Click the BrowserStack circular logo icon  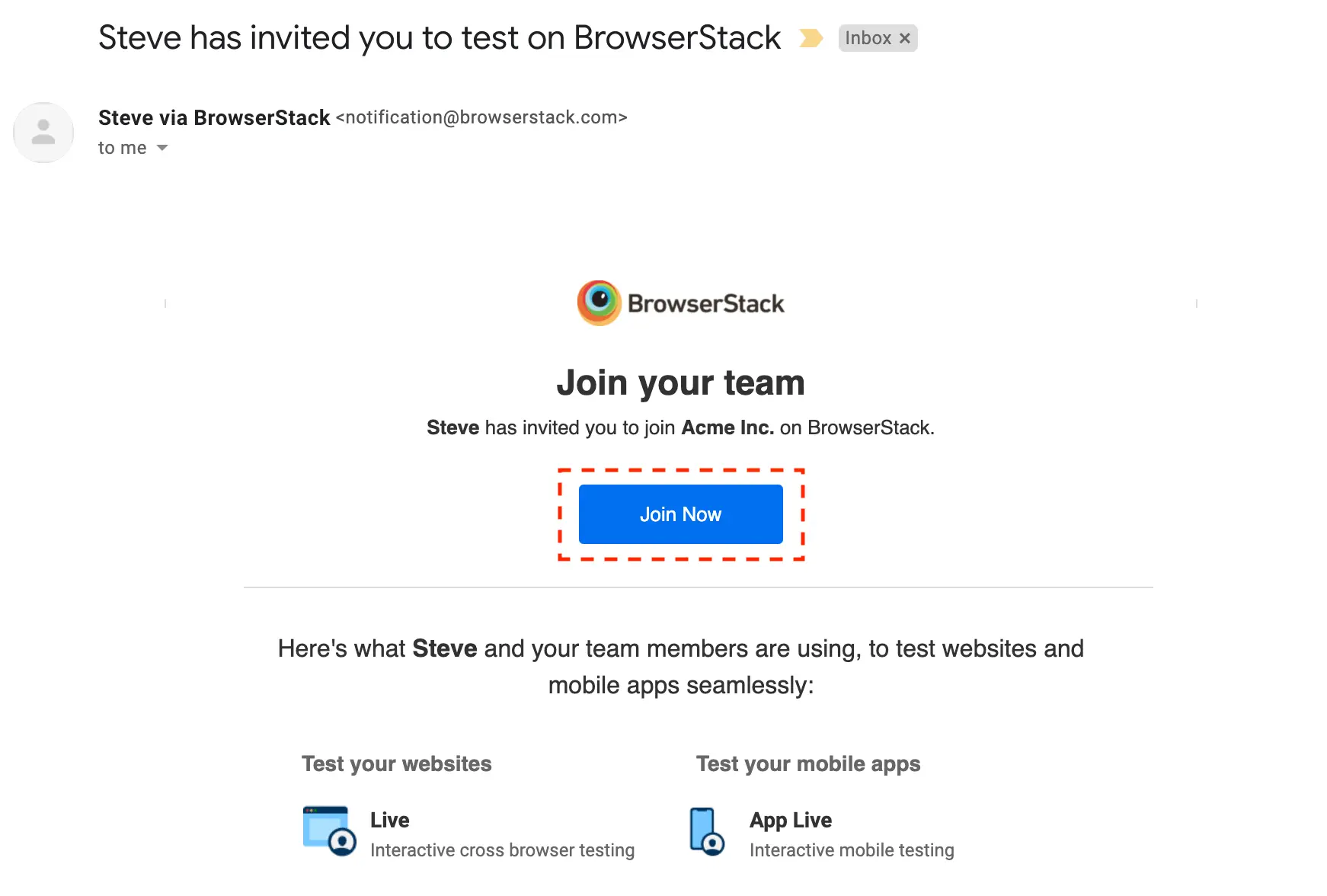pos(600,302)
